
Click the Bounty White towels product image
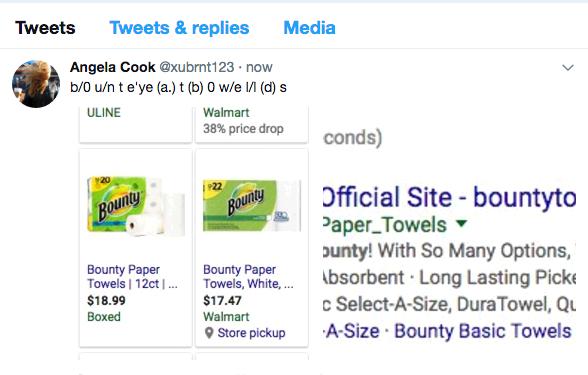(252, 206)
